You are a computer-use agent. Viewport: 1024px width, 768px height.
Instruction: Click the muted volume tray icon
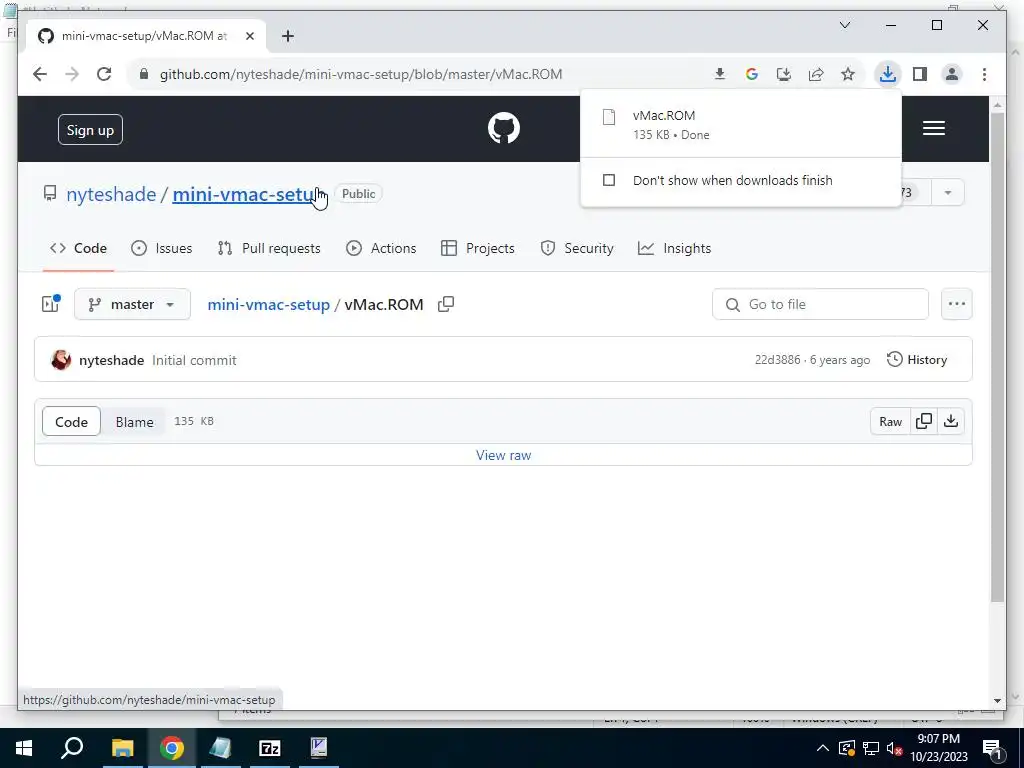[895, 748]
